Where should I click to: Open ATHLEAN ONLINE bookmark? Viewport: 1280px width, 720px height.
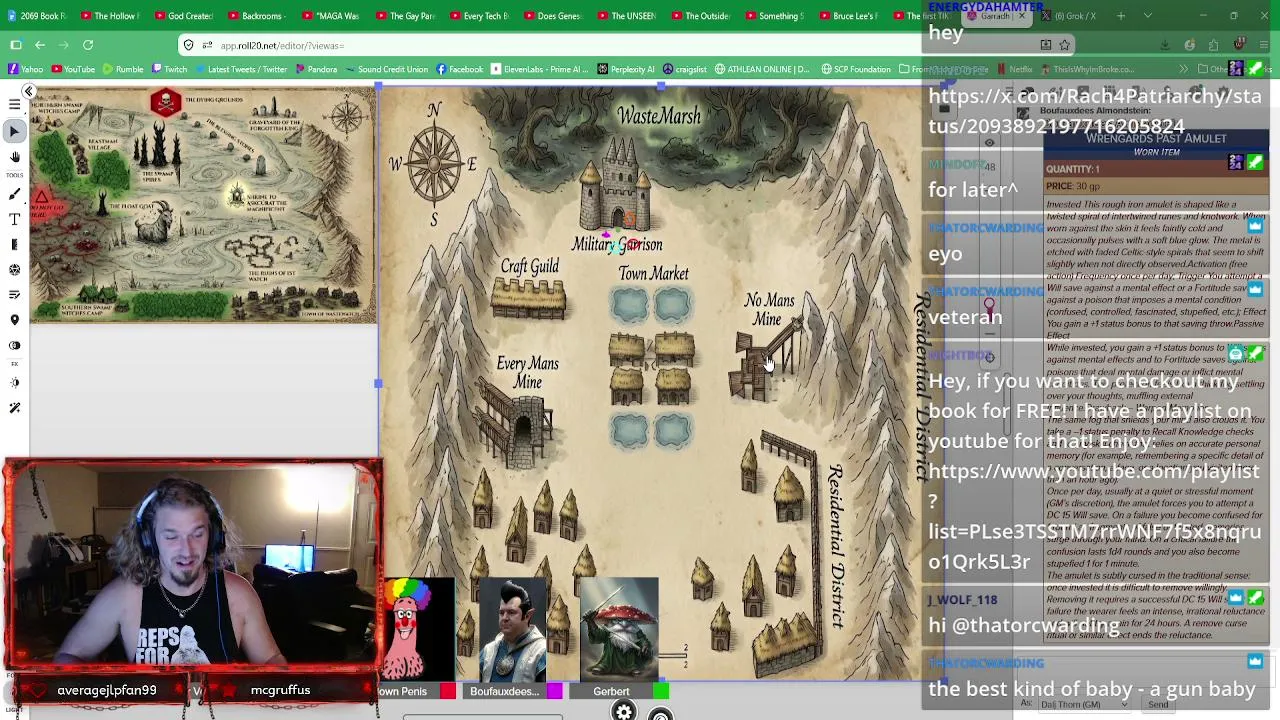(x=762, y=69)
